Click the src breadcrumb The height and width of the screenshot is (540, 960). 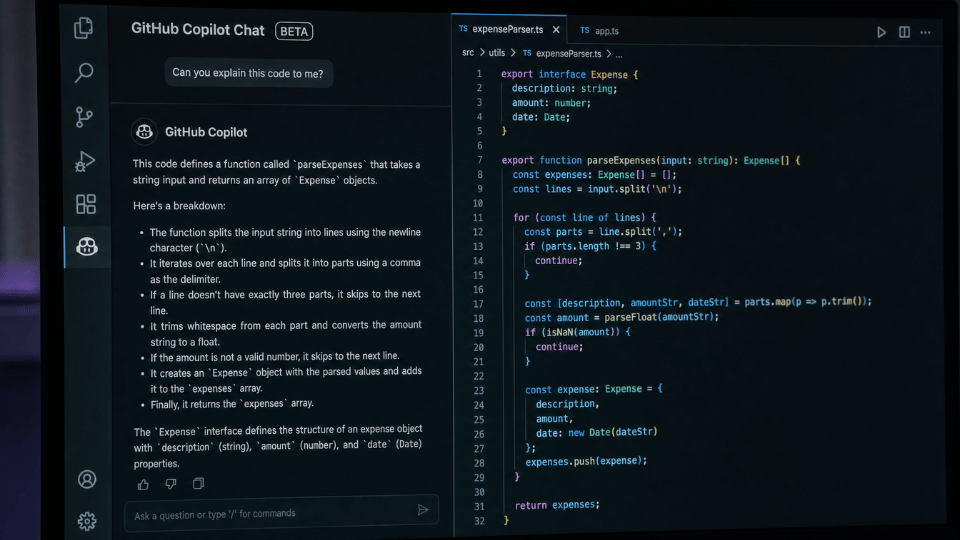(468, 53)
